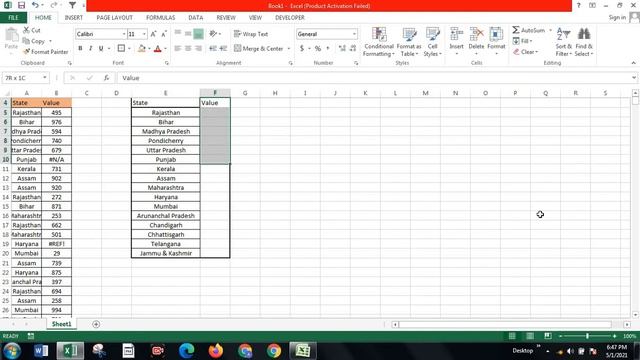This screenshot has height=360, width=640.
Task: Click Merge & Center
Action: 259,49
